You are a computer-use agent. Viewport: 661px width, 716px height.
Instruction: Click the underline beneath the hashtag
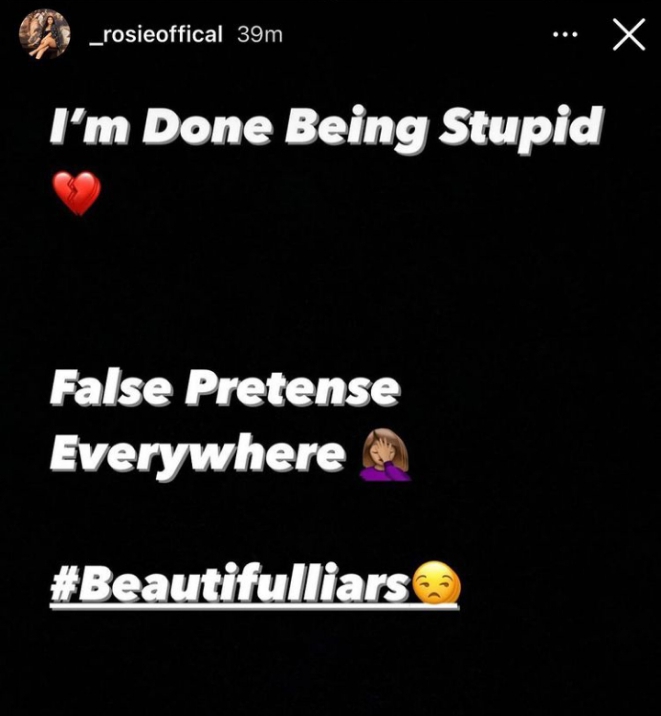coord(254,606)
